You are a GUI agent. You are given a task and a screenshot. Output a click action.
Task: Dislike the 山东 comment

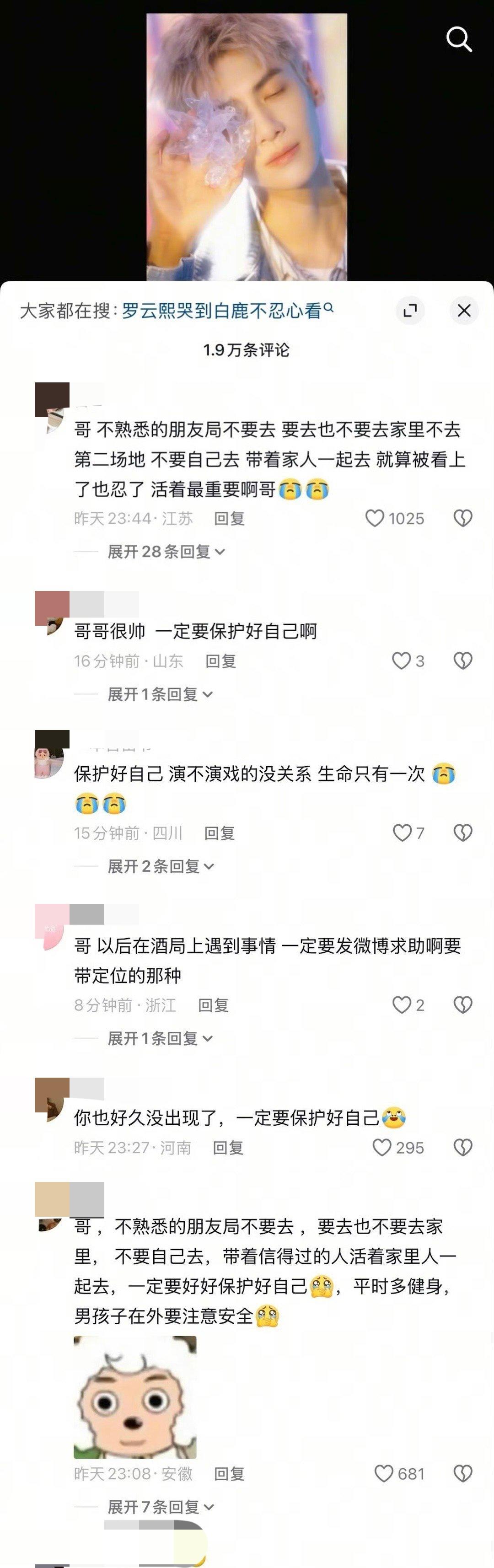pos(463,661)
